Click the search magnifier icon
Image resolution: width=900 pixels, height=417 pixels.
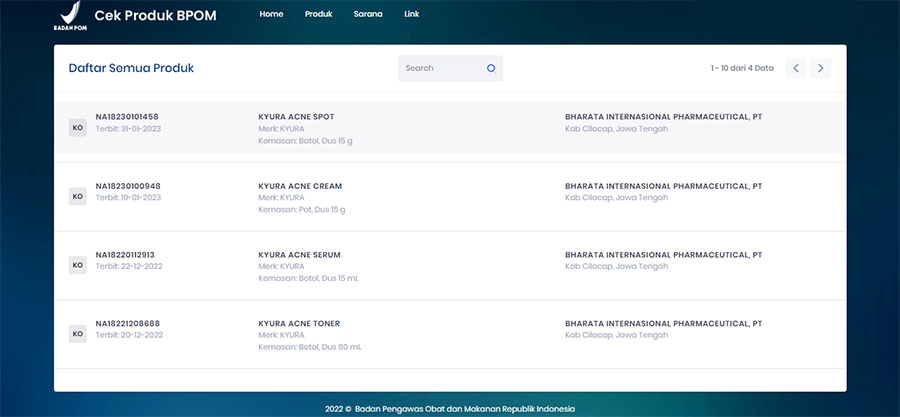pyautogui.click(x=491, y=68)
